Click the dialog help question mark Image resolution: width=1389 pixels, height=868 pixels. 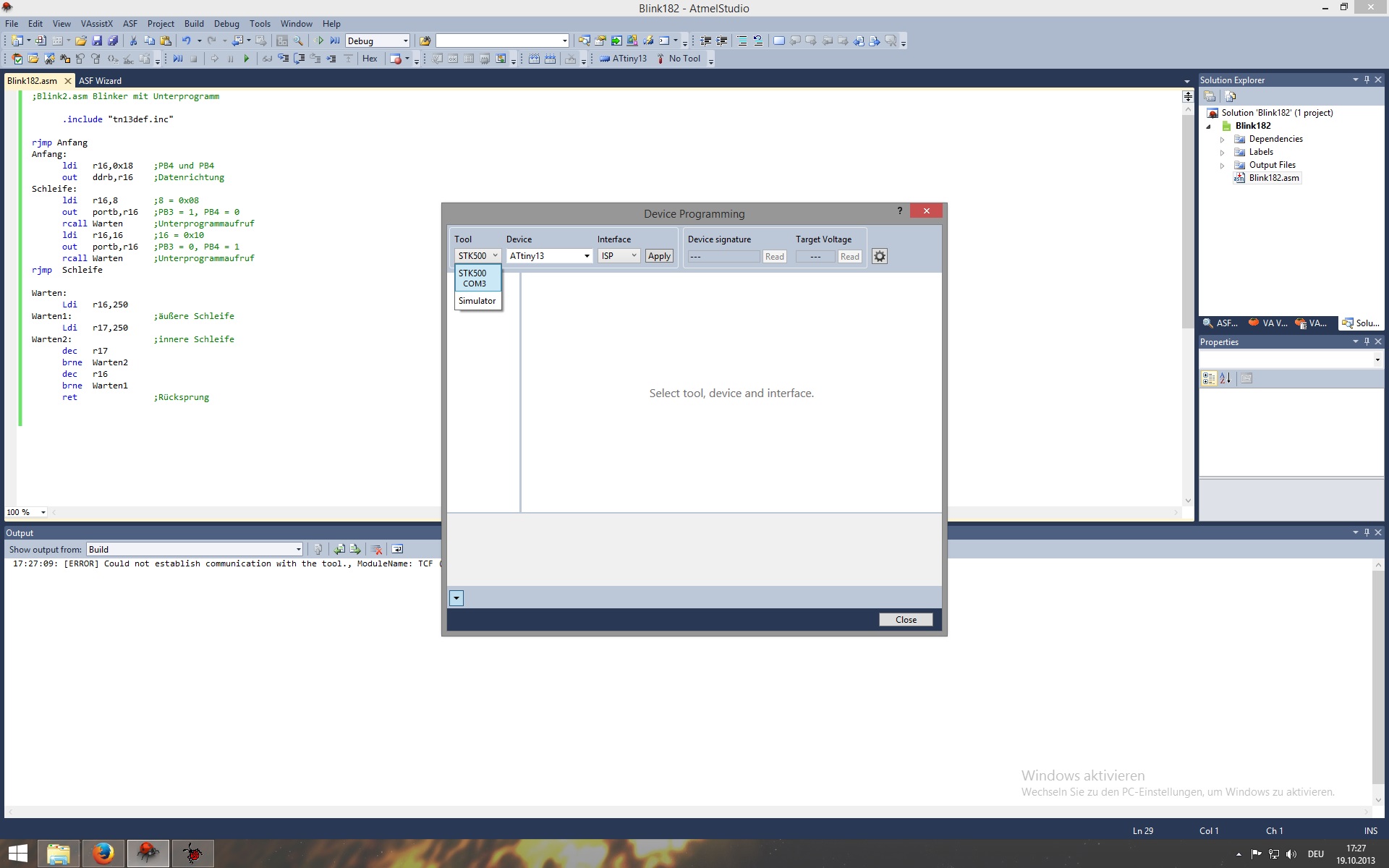tap(900, 210)
